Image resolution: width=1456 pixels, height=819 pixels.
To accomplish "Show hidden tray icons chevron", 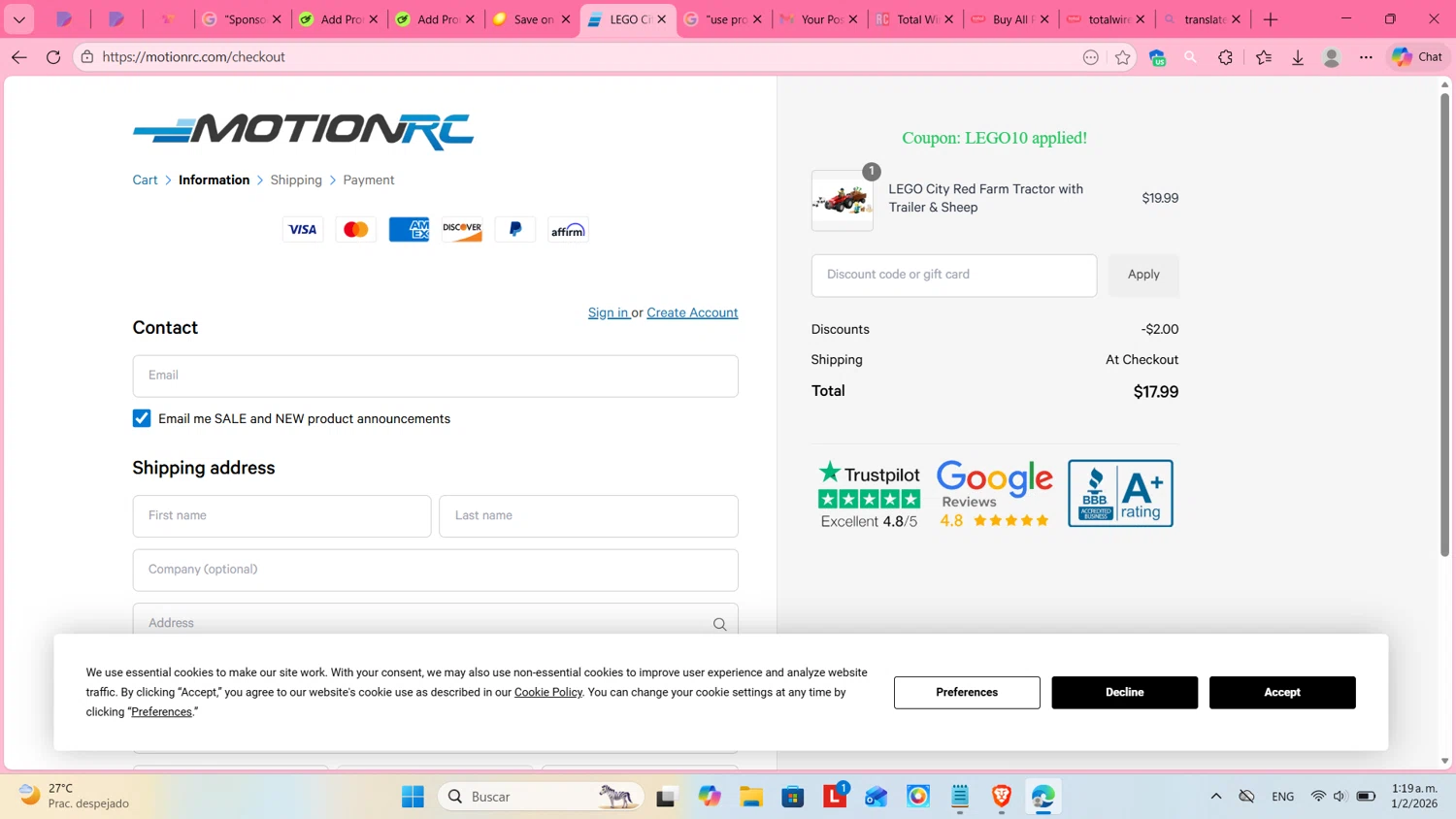I will (x=1215, y=797).
